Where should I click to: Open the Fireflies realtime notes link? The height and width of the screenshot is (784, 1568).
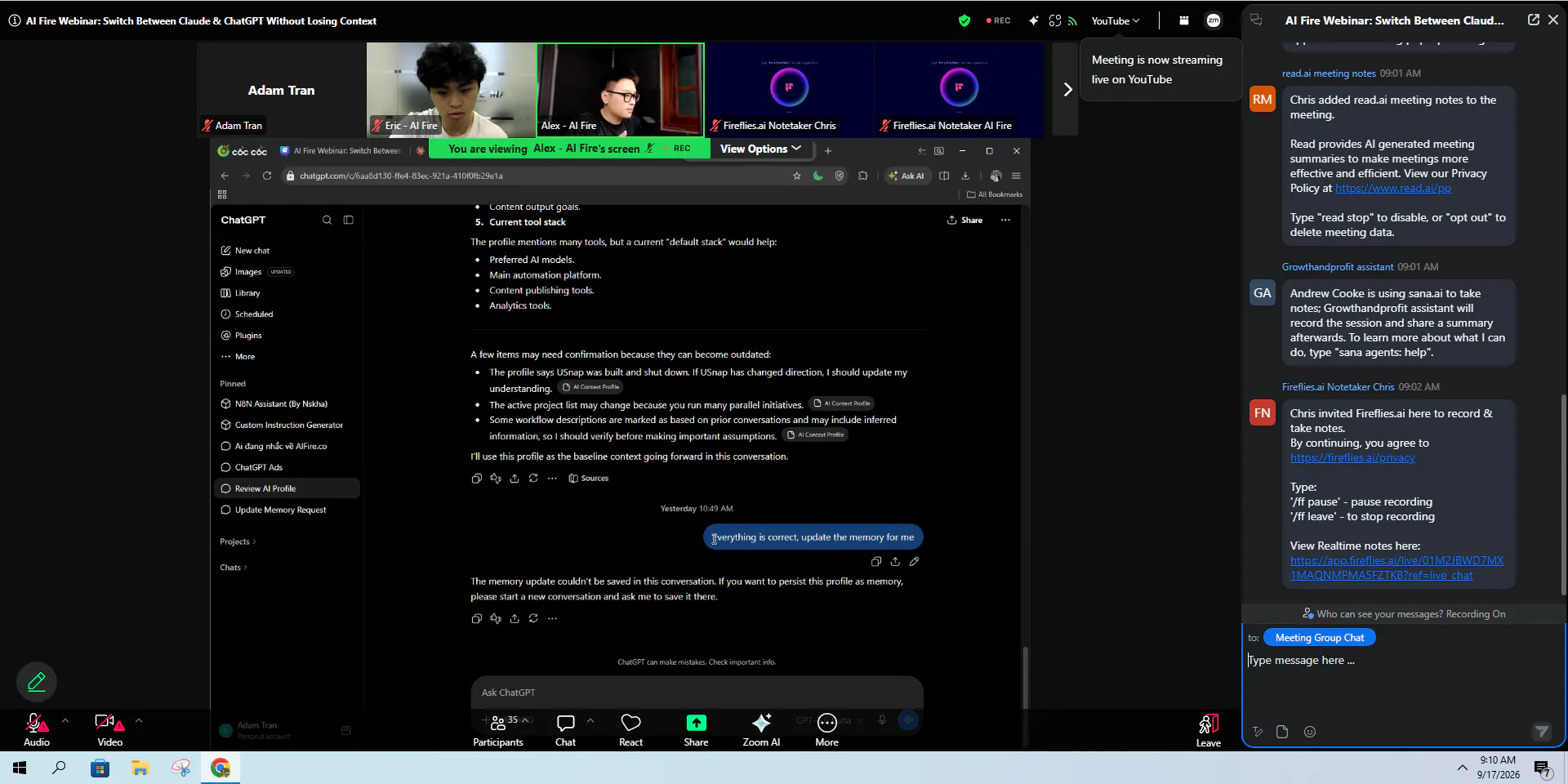point(1396,568)
